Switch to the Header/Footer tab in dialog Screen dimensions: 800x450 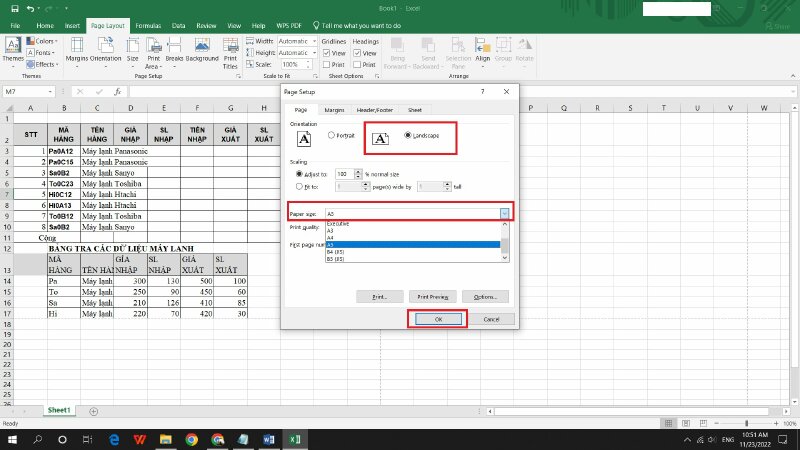(374, 109)
